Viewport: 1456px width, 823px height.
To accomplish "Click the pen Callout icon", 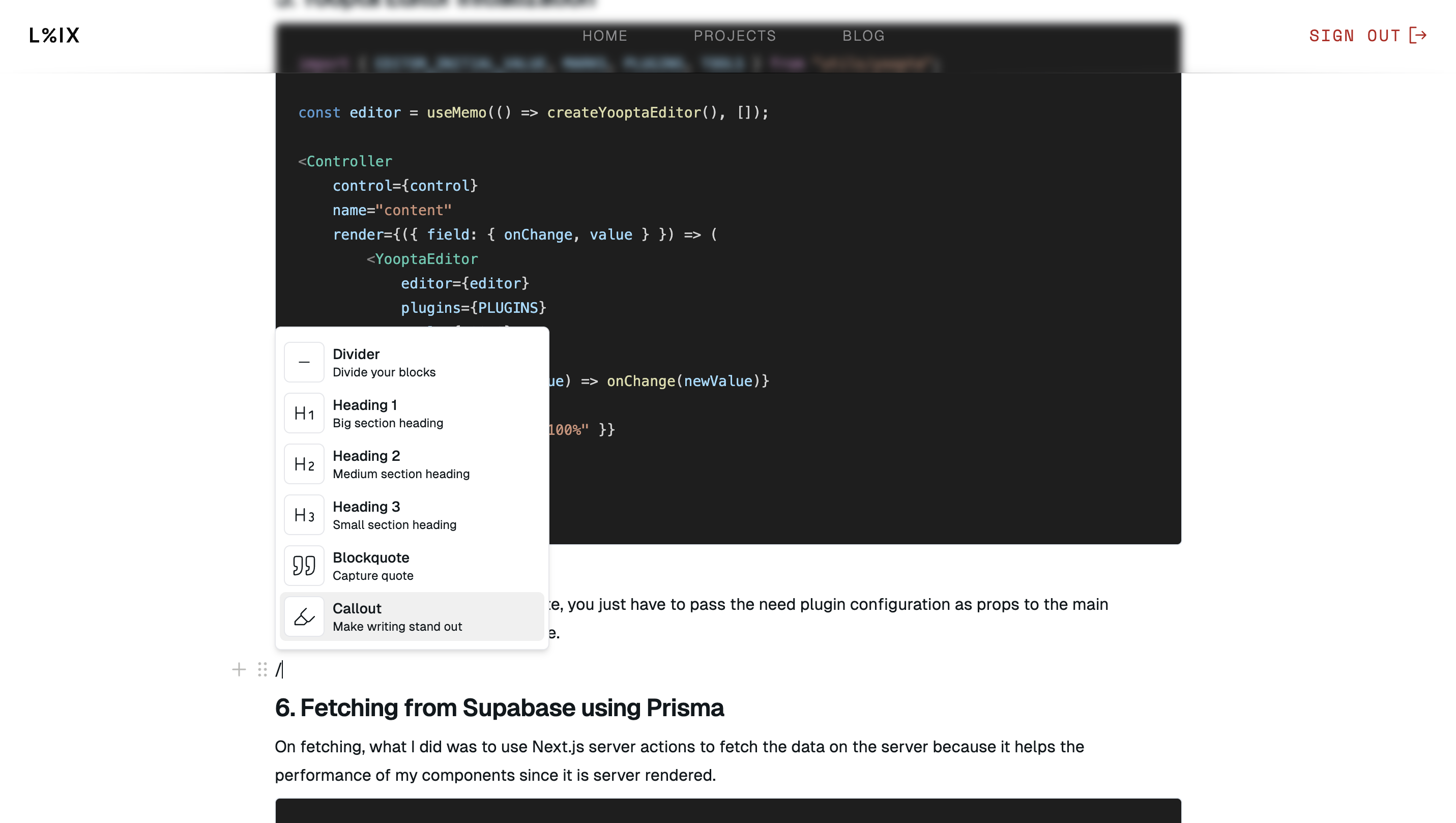I will [304, 616].
